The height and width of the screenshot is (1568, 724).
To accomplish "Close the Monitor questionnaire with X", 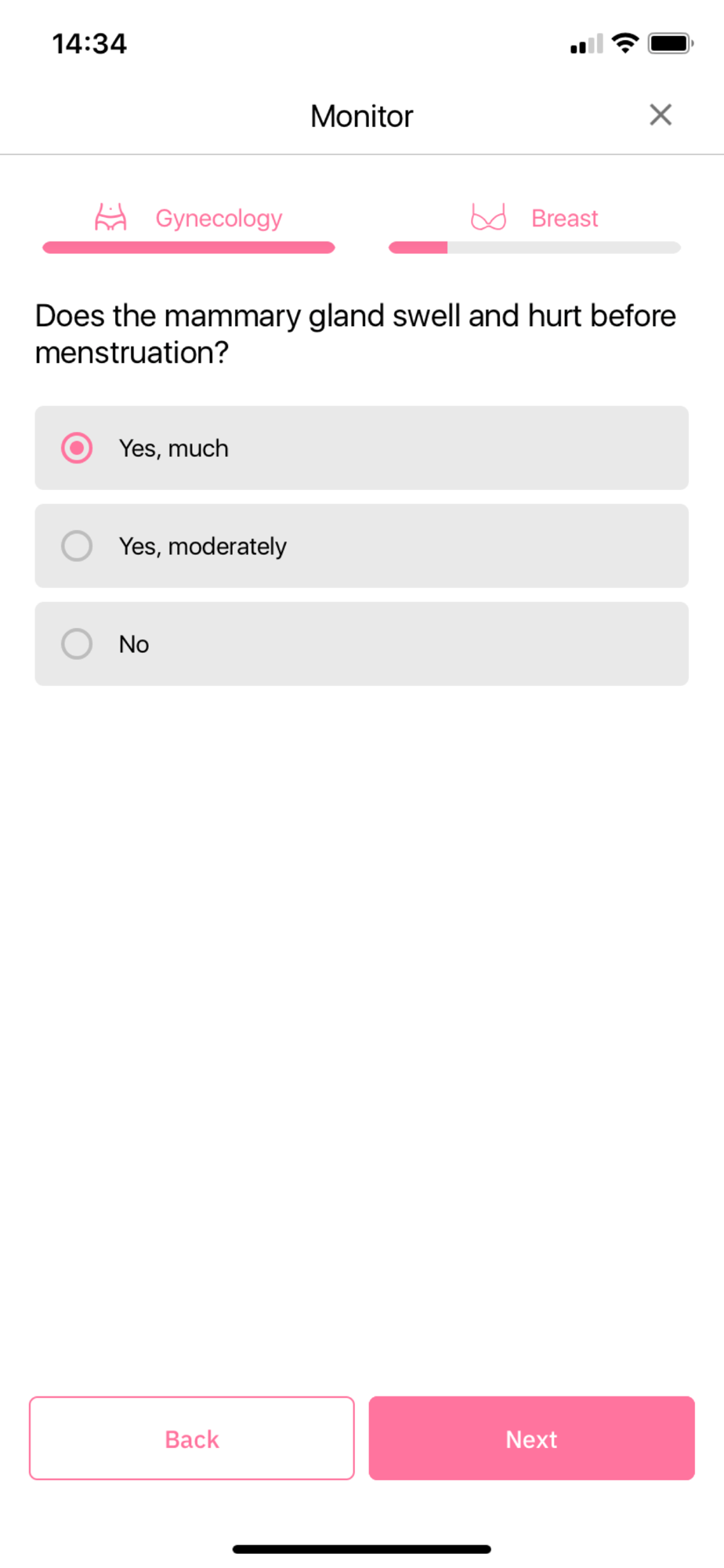I will click(x=661, y=115).
